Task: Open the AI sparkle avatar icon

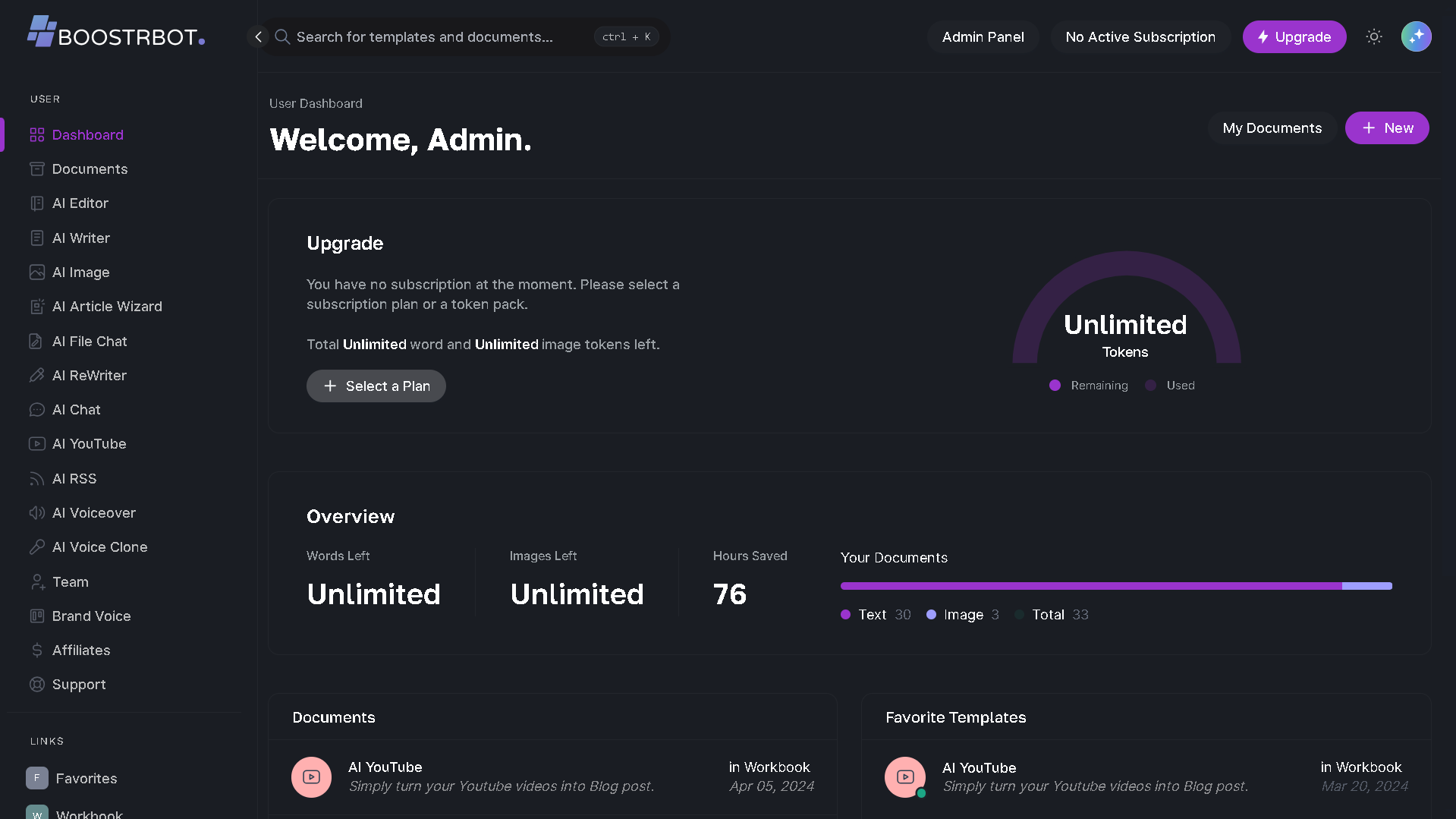Action: [x=1416, y=36]
